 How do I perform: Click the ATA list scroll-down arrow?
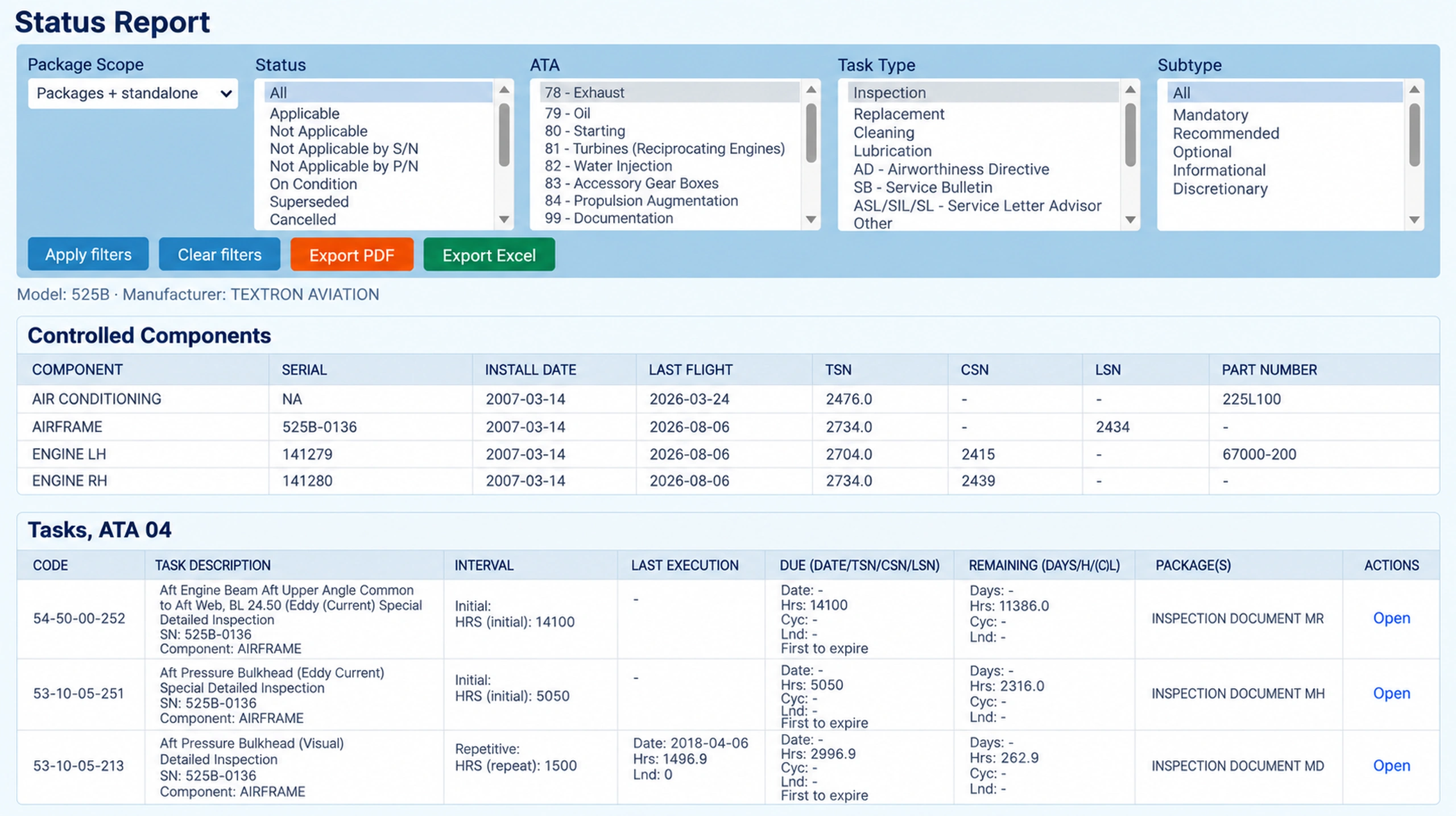(x=812, y=219)
